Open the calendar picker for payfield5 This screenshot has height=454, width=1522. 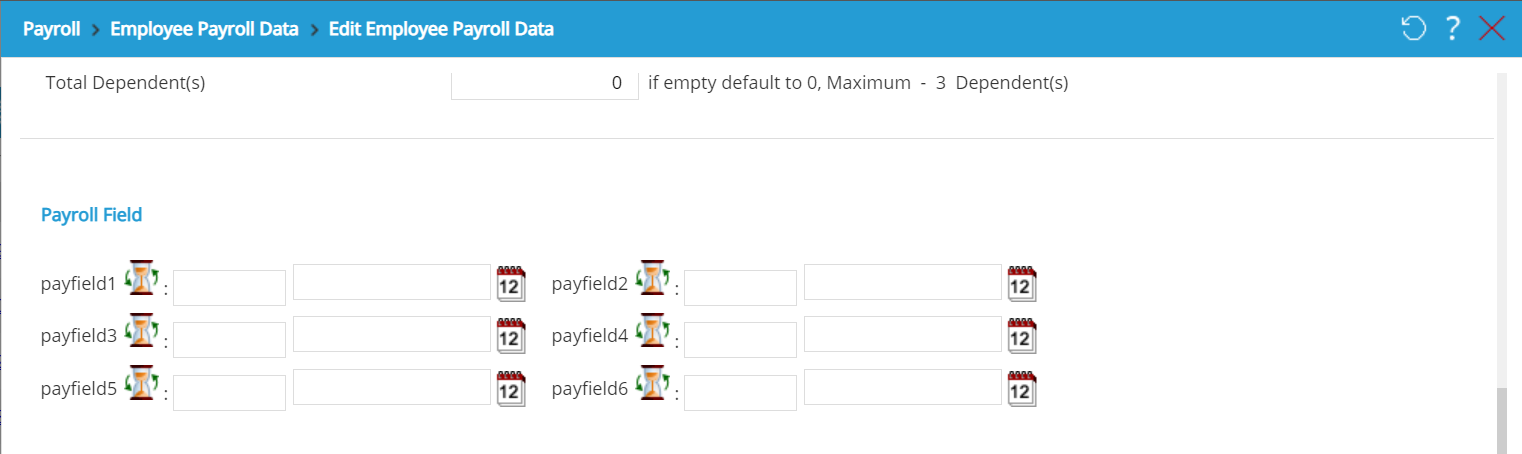tap(511, 389)
